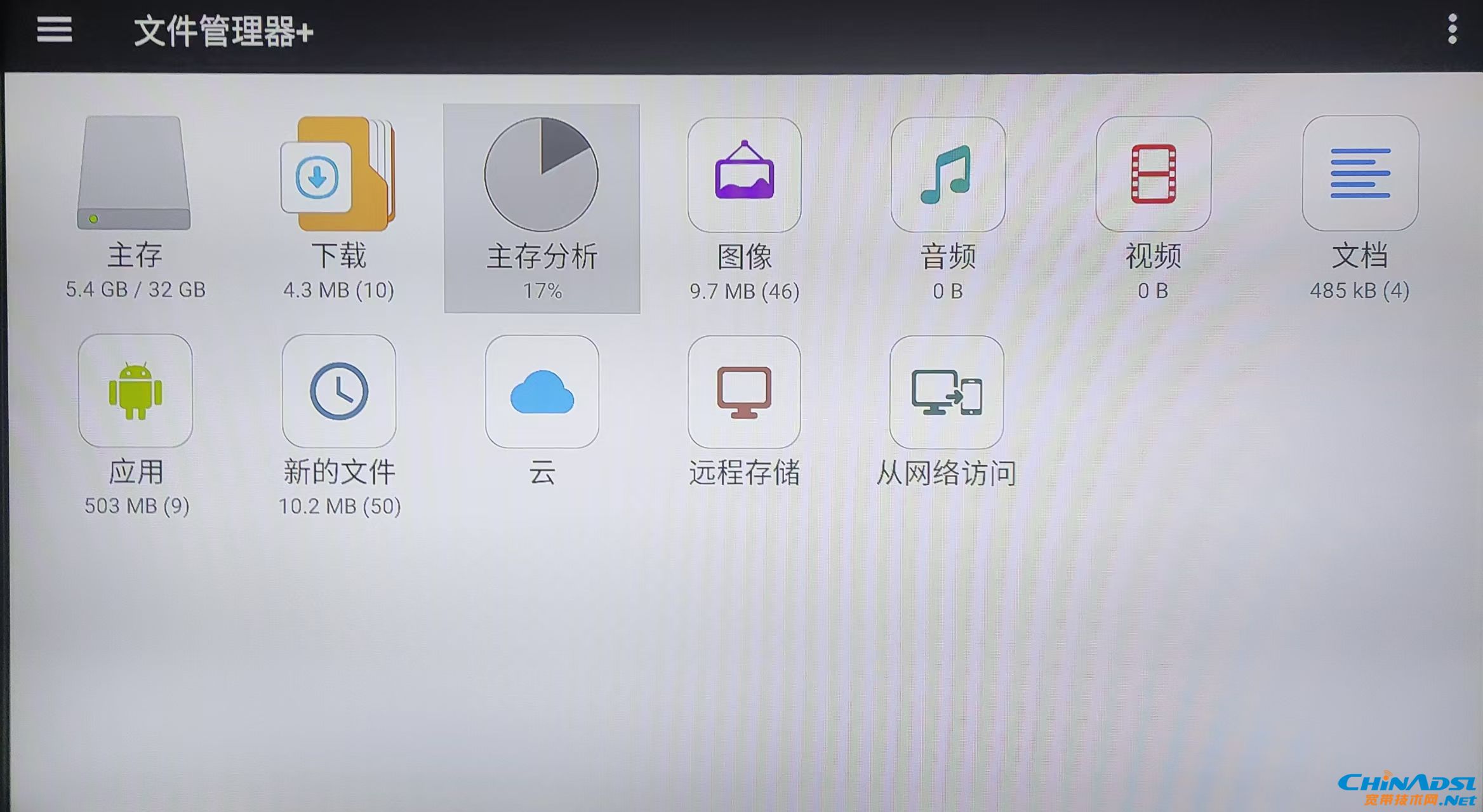This screenshot has height=812, width=1483.
Task: Open the three-dot overflow menu
Action: click(1452, 30)
